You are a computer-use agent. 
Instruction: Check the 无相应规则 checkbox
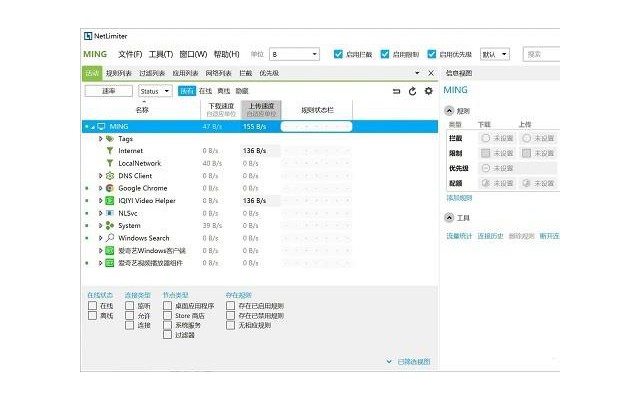231,325
